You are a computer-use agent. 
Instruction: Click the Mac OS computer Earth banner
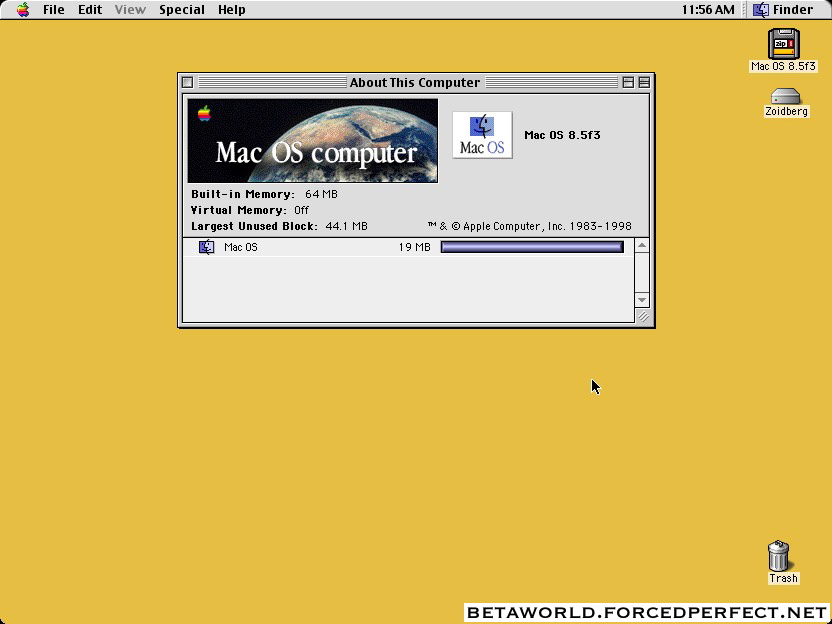click(x=313, y=141)
